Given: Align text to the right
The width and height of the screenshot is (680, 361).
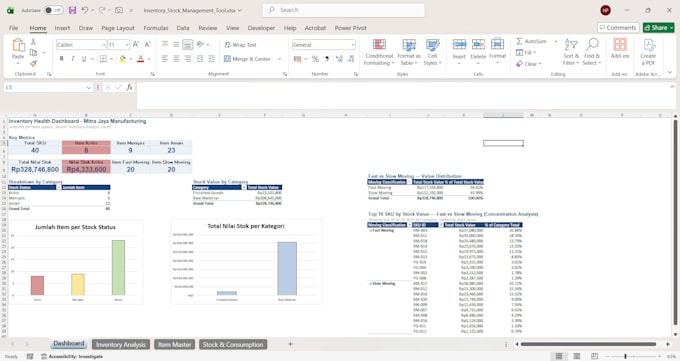Looking at the screenshot, I should click(187, 59).
